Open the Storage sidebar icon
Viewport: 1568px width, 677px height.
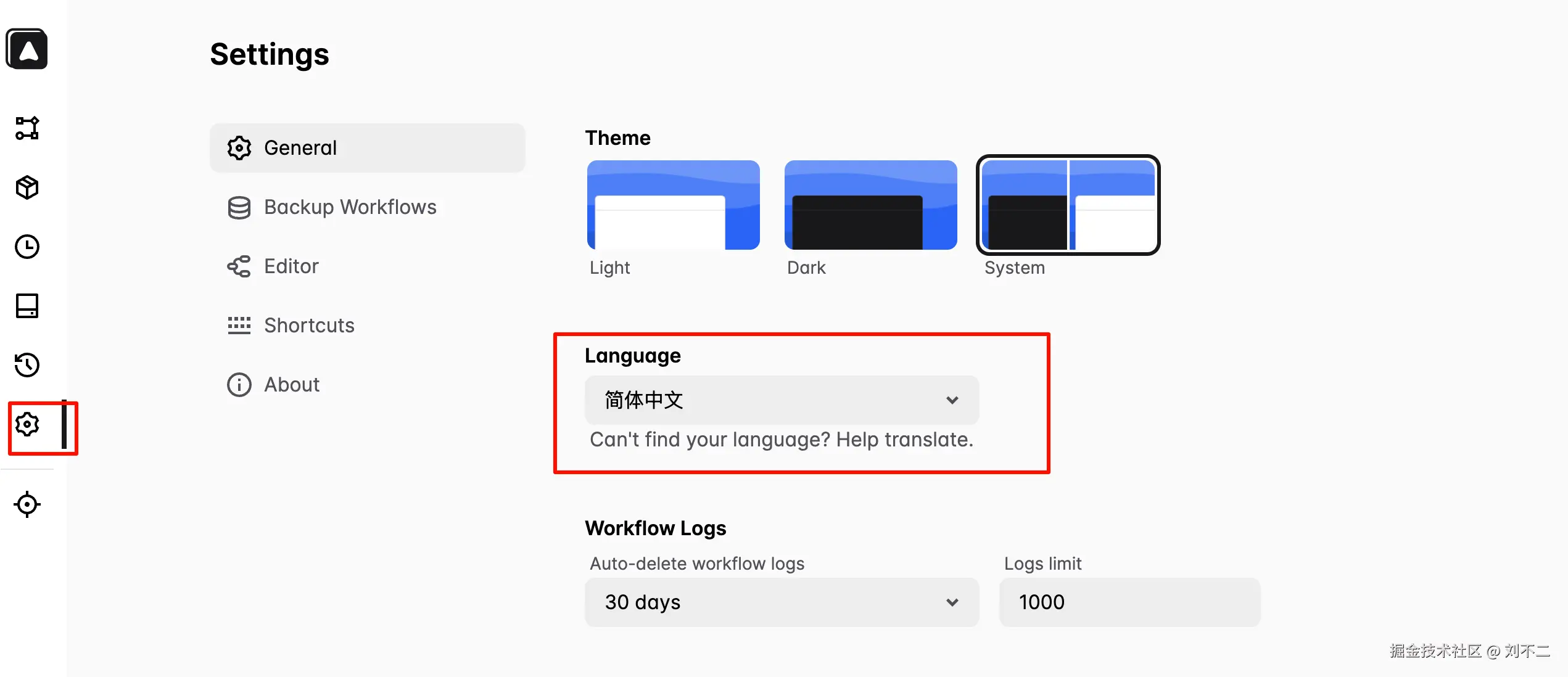pos(27,306)
